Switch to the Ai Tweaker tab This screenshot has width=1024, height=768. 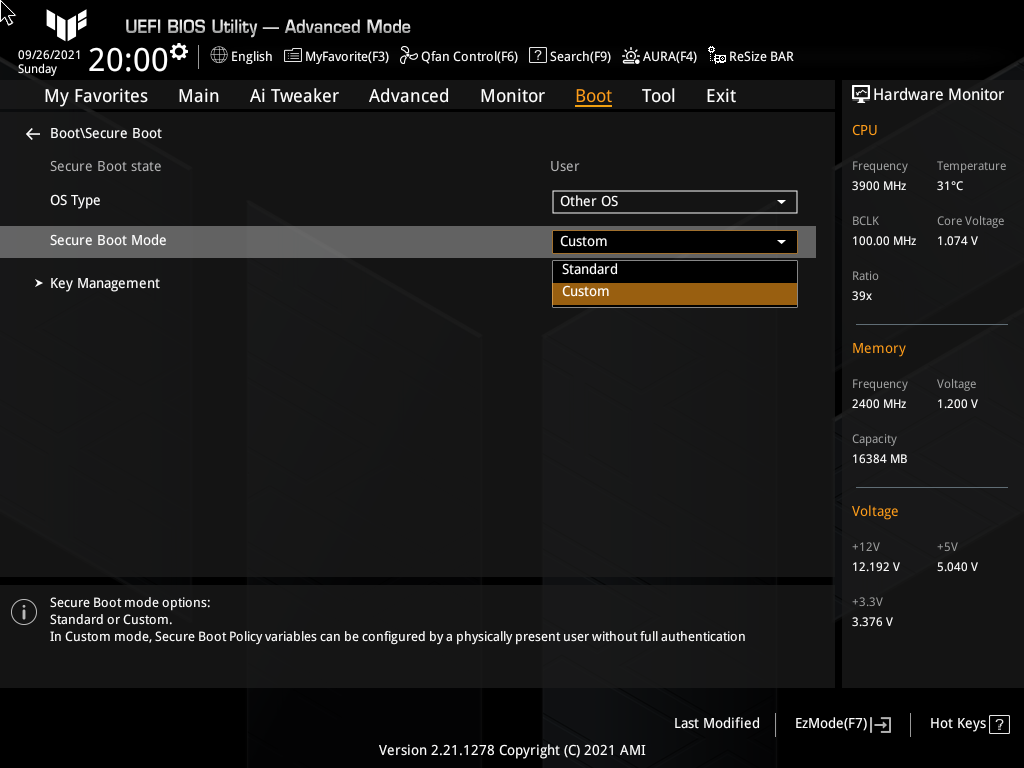[294, 95]
